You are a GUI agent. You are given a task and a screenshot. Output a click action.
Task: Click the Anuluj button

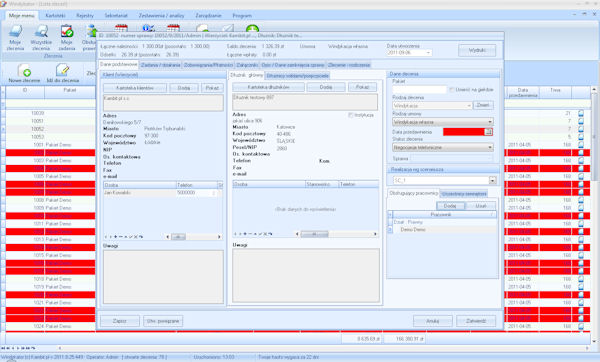[433, 321]
